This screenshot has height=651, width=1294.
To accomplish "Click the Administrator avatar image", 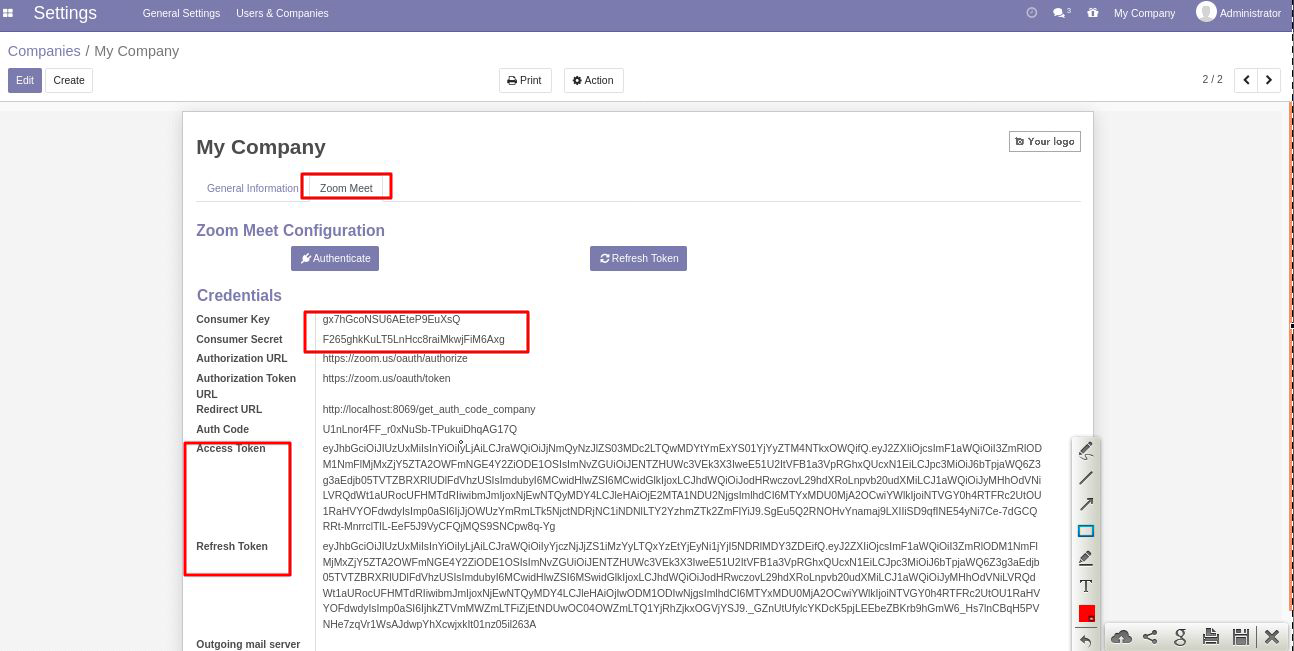I will [x=1206, y=12].
